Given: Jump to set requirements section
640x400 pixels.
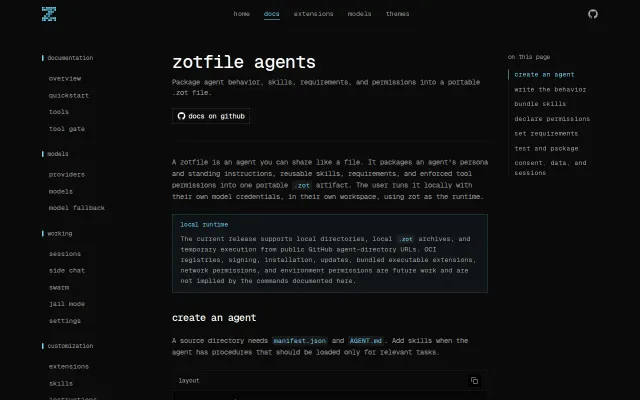Looking at the screenshot, I should (x=546, y=134).
